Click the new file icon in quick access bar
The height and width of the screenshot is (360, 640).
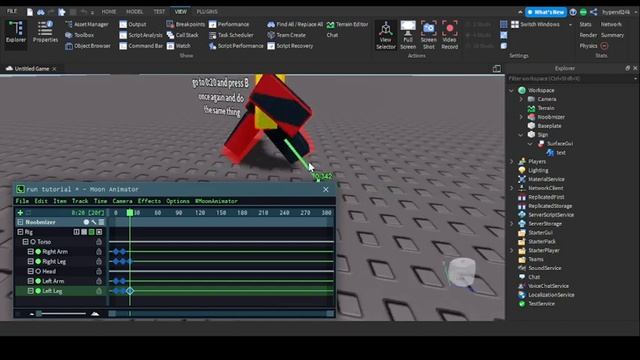[30, 12]
